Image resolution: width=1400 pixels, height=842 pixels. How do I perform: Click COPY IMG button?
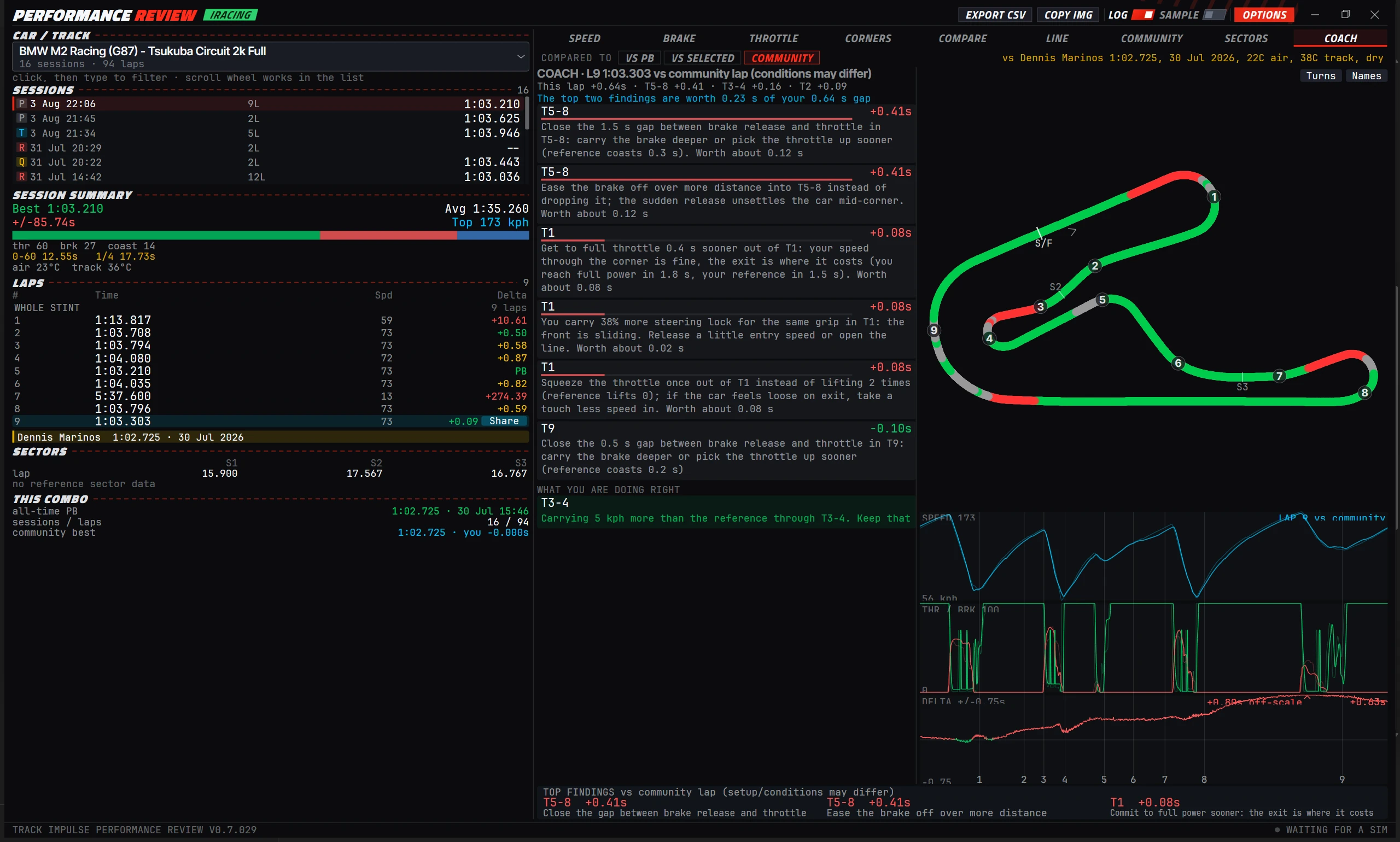click(1068, 15)
